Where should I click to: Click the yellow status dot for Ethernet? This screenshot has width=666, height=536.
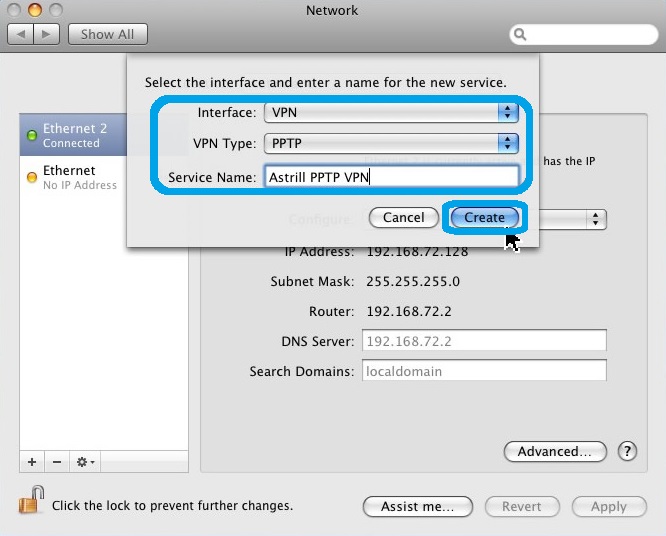pyautogui.click(x=32, y=177)
